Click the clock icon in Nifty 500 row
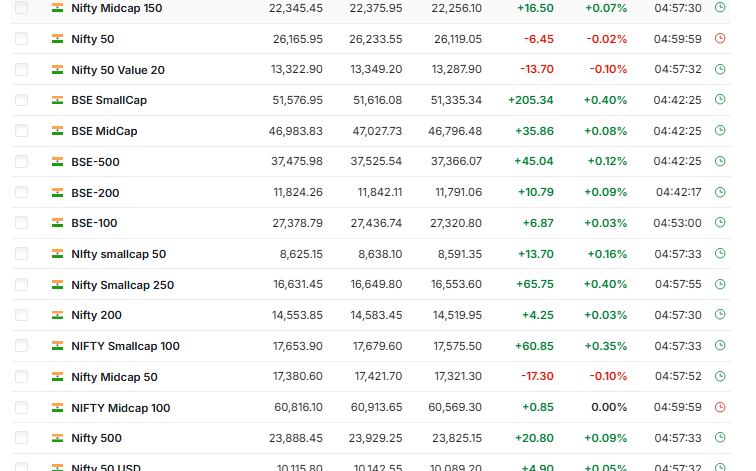This screenshot has width=756, height=471. (x=720, y=437)
